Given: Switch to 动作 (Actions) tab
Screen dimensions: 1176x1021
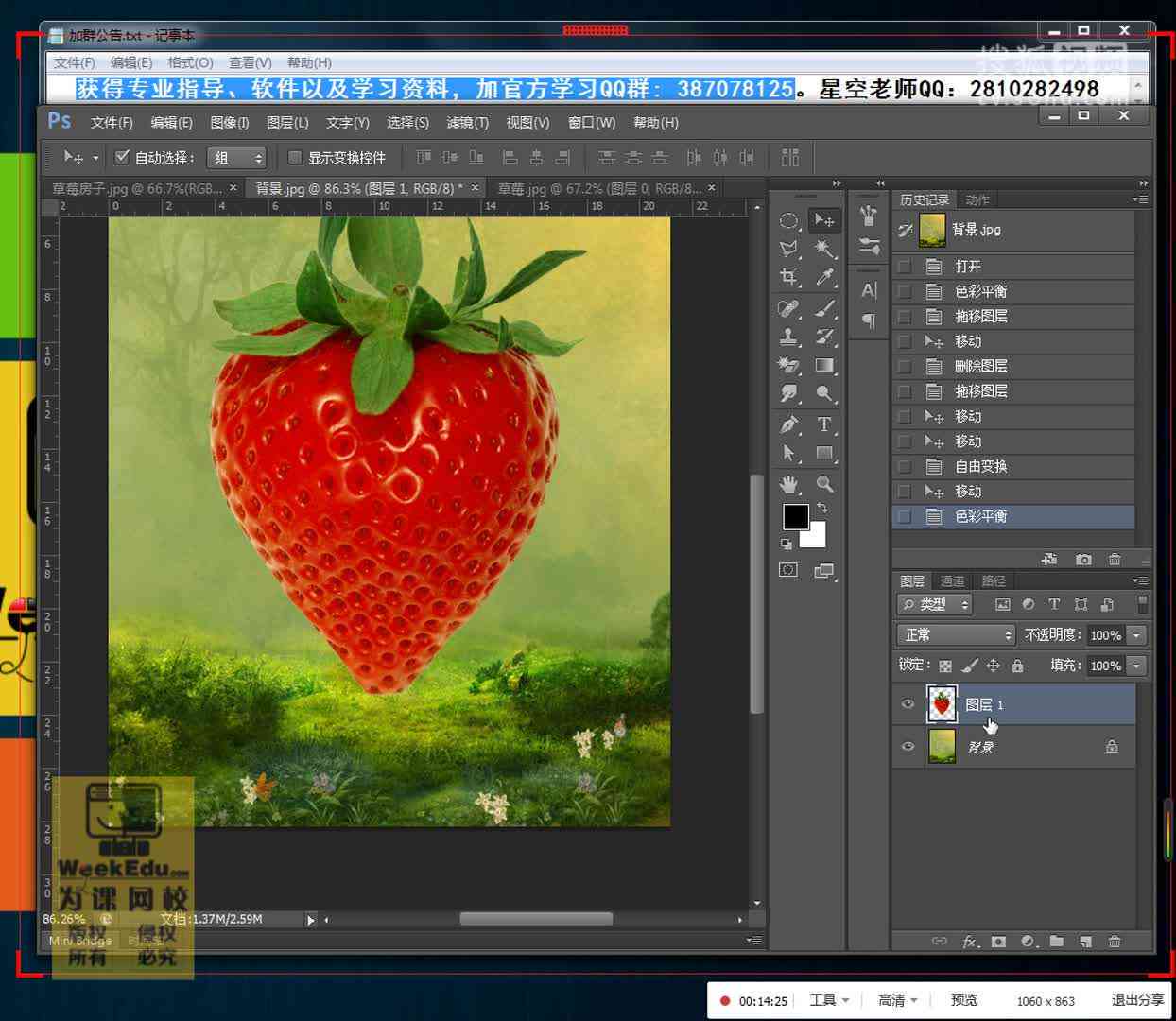Looking at the screenshot, I should (977, 199).
